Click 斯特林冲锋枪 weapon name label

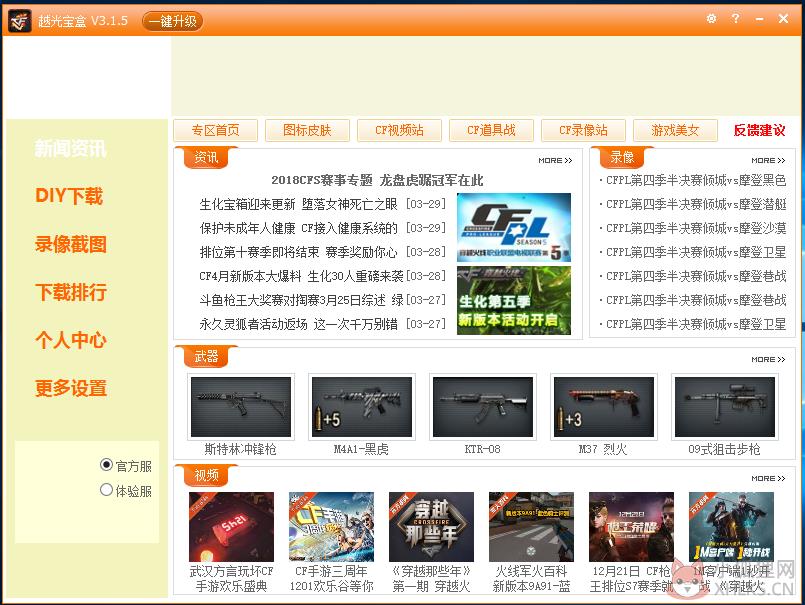coord(240,449)
